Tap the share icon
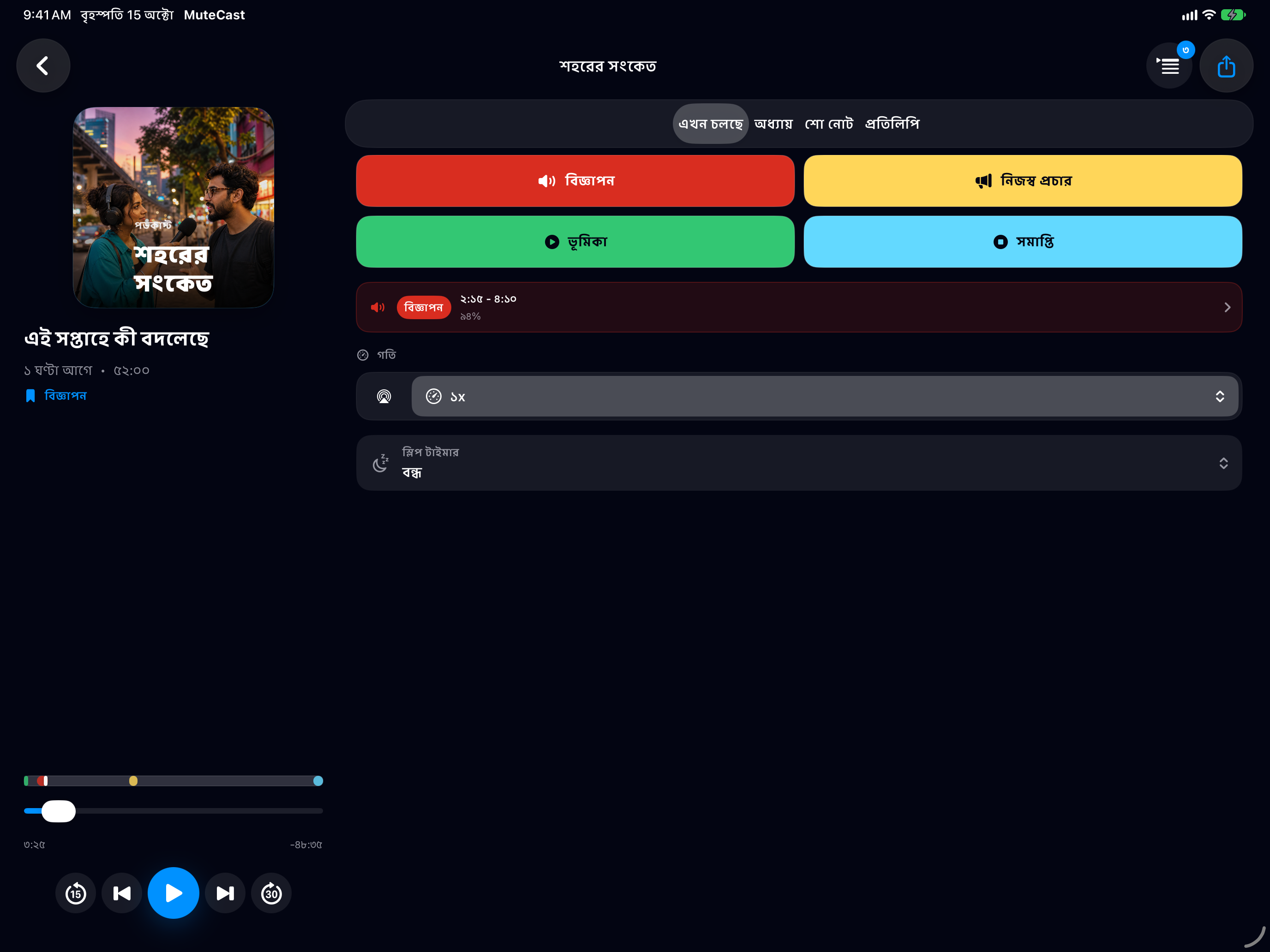Viewport: 1270px width, 952px height. pyautogui.click(x=1226, y=65)
